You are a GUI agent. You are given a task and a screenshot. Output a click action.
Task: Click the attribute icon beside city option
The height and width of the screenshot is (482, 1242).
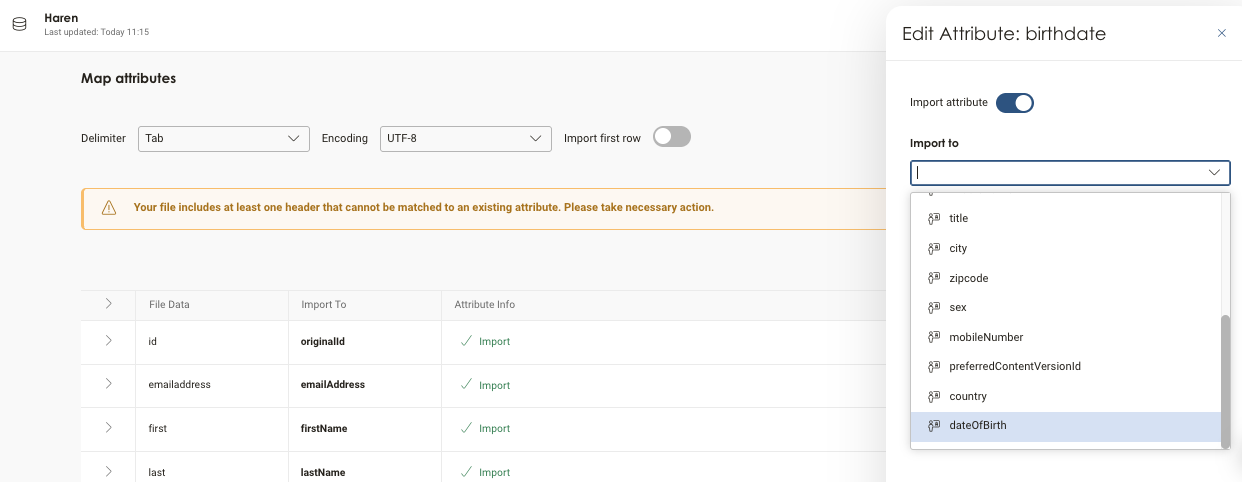[x=935, y=248]
